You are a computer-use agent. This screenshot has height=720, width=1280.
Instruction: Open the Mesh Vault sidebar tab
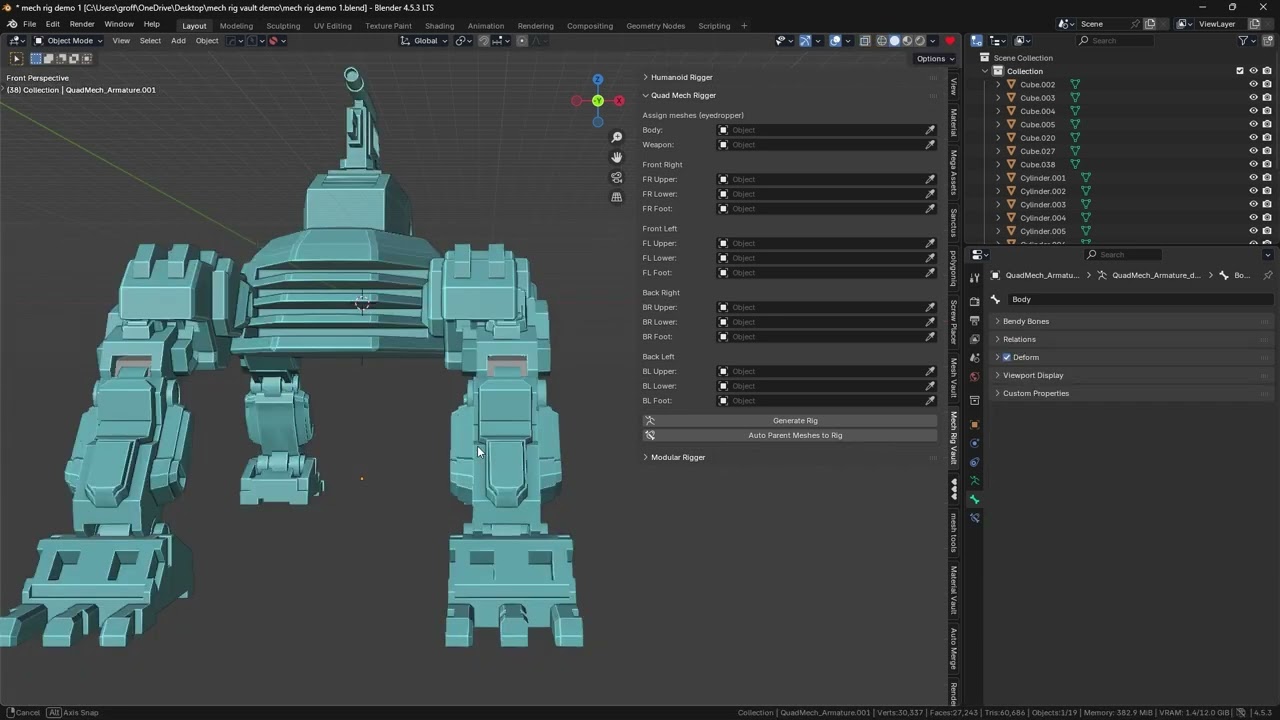(x=954, y=377)
